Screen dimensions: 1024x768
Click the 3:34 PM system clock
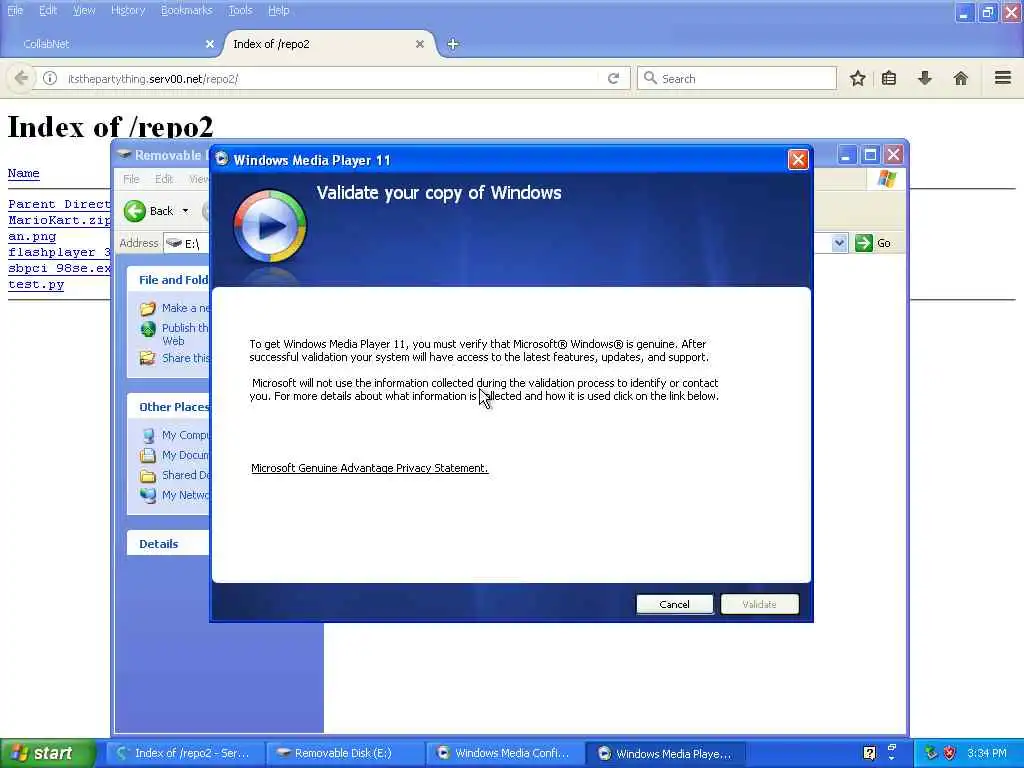click(987, 753)
